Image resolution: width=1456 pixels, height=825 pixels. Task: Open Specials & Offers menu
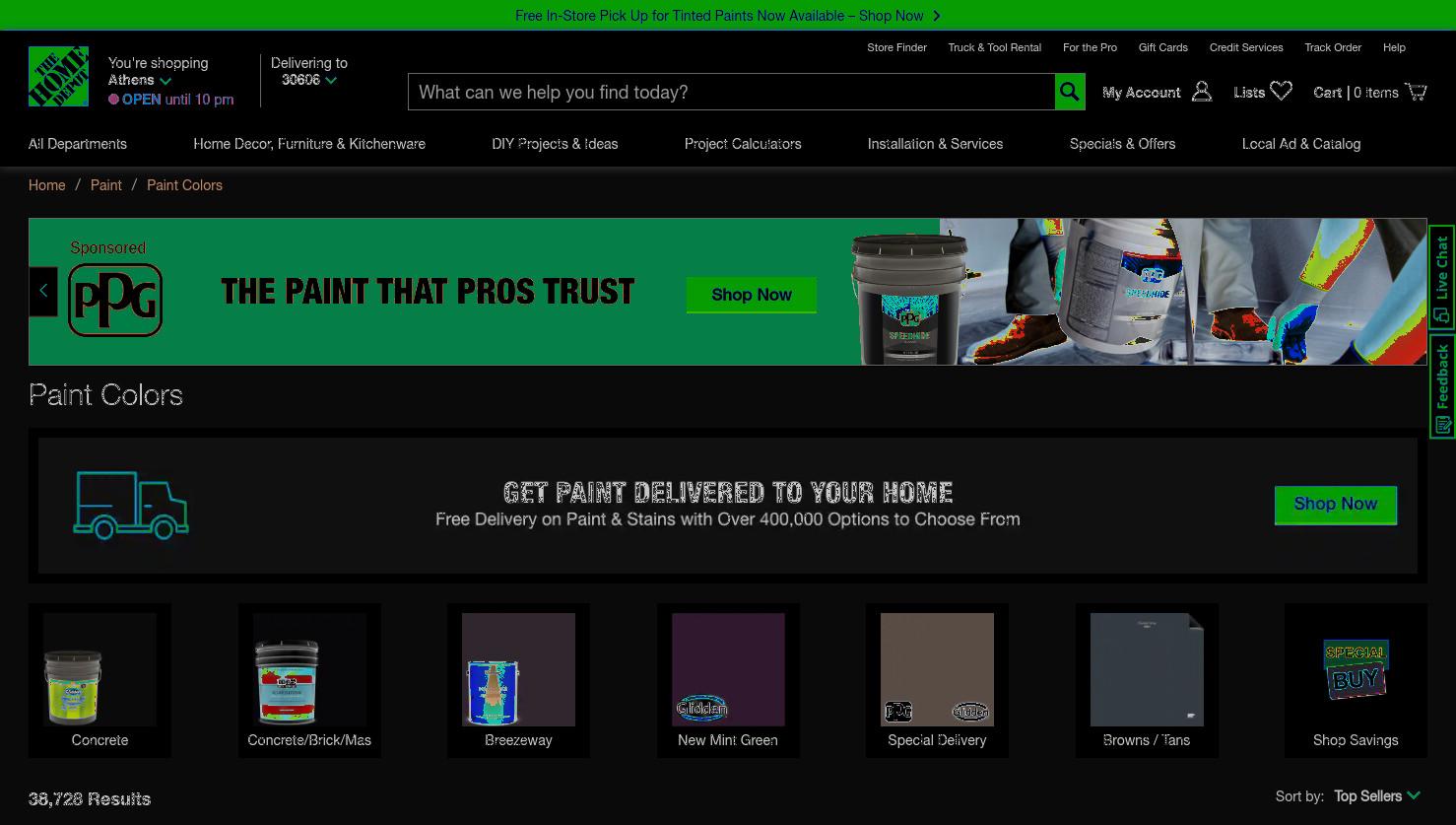pyautogui.click(x=1122, y=144)
